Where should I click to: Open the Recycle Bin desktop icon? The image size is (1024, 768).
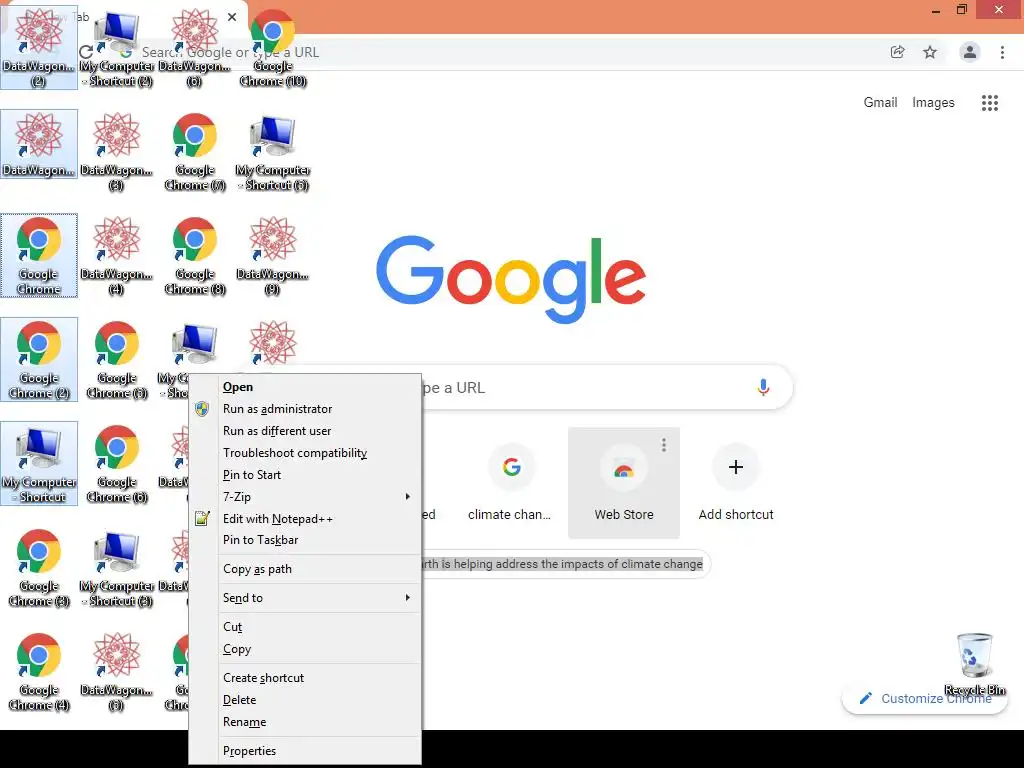(x=974, y=664)
